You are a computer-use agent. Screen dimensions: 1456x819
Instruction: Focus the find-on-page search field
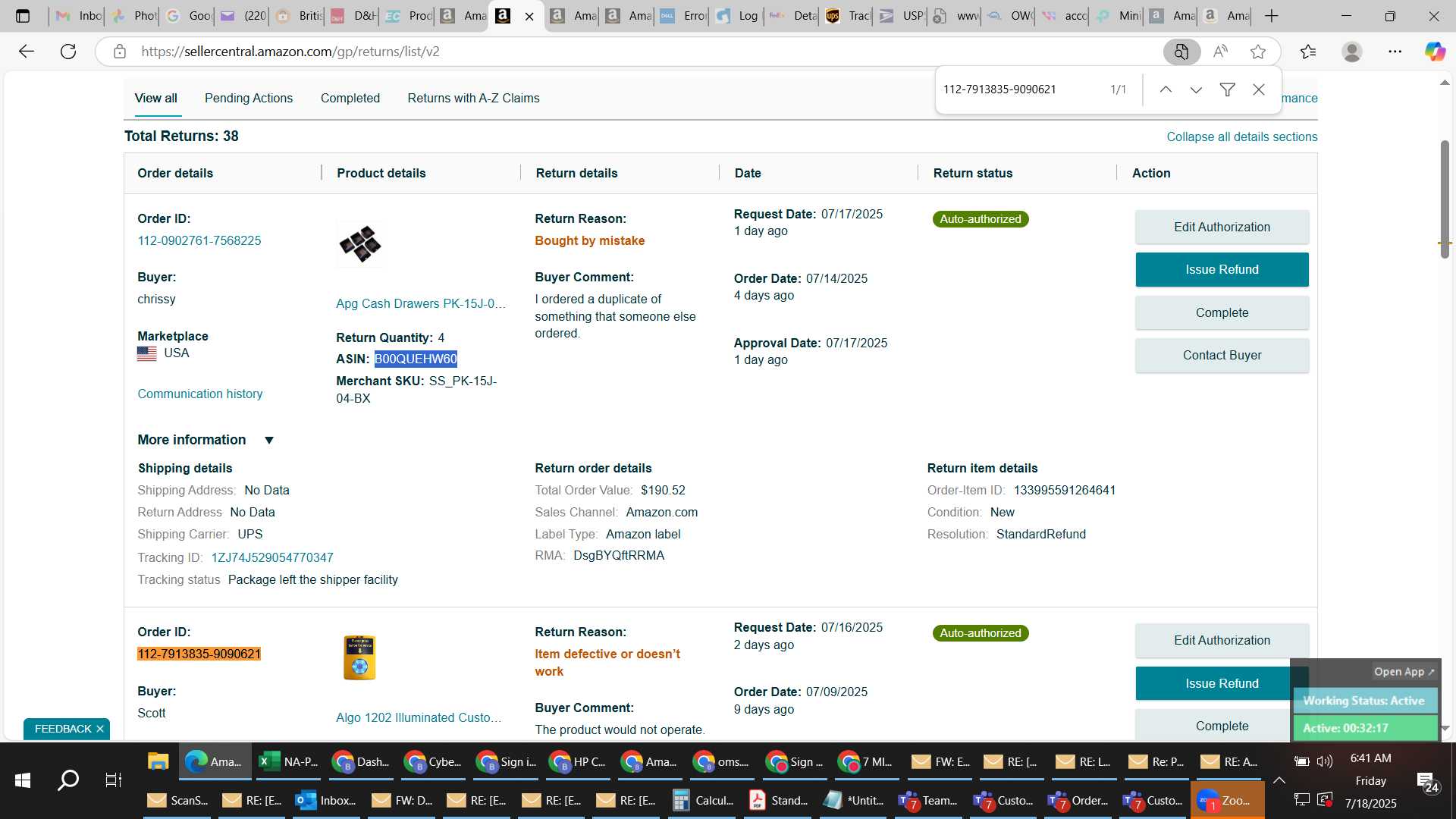click(1020, 89)
